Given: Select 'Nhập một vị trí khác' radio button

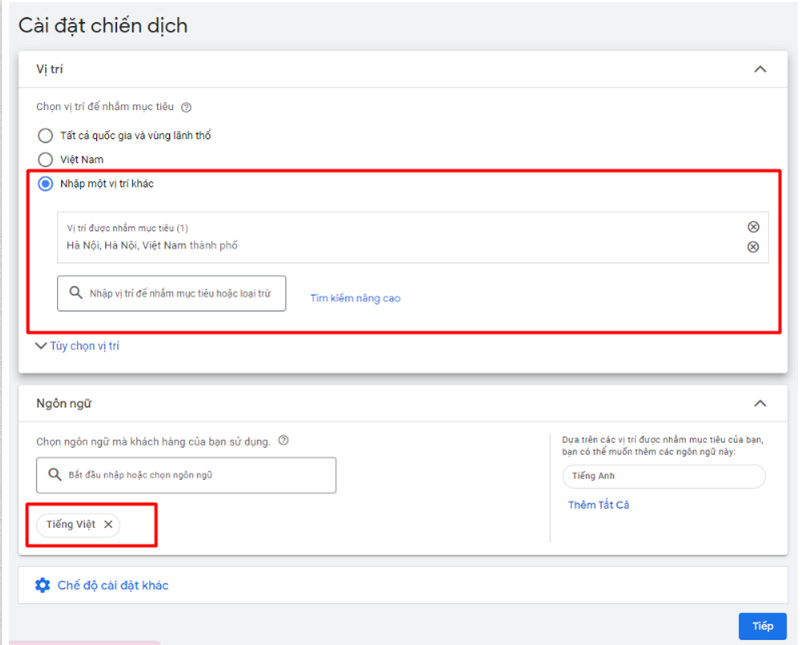Looking at the screenshot, I should 45,184.
